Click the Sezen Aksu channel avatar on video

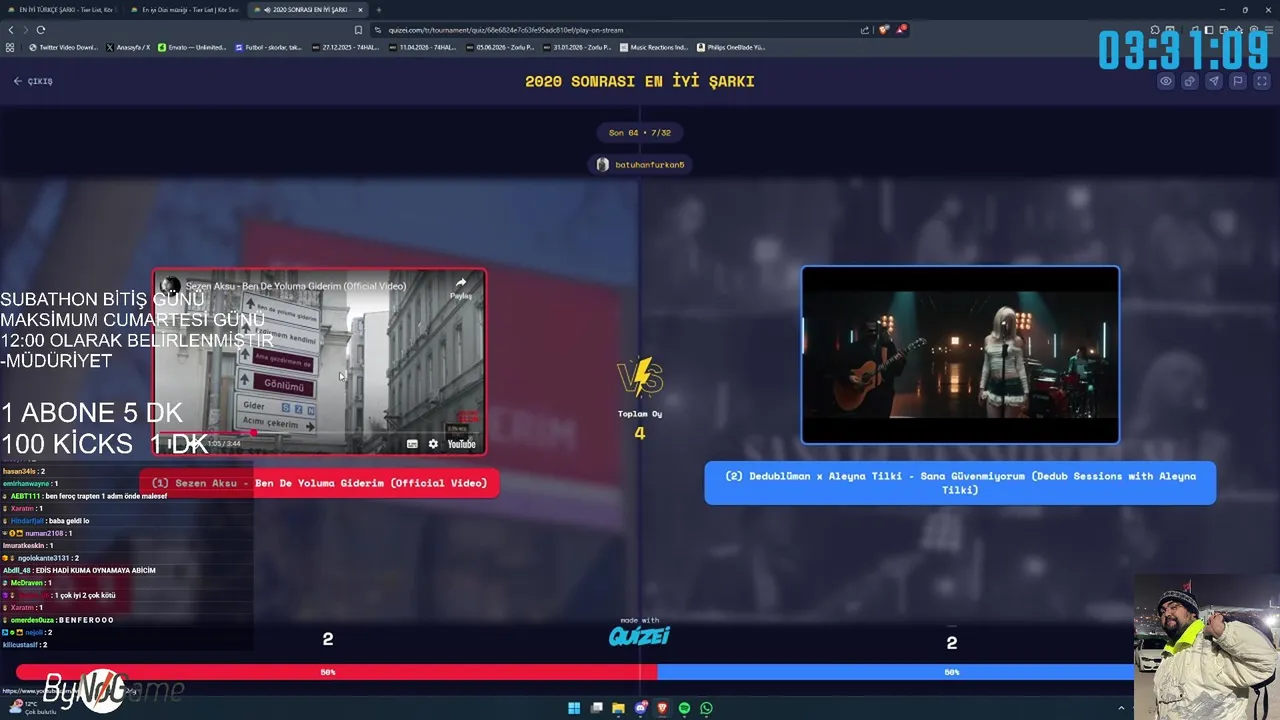coord(171,286)
